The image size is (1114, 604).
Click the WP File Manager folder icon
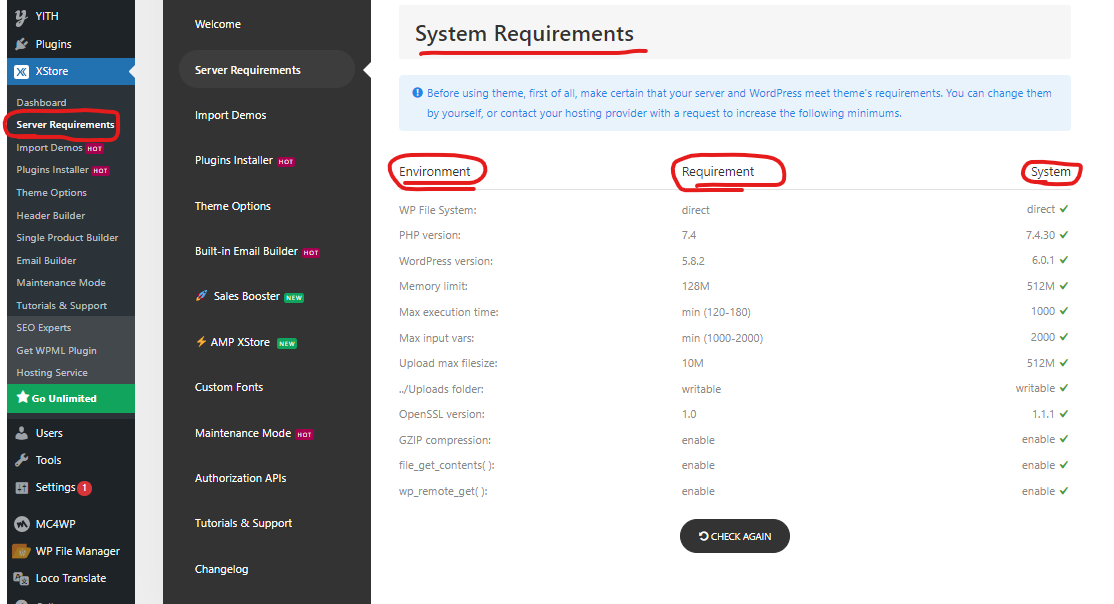tap(21, 551)
